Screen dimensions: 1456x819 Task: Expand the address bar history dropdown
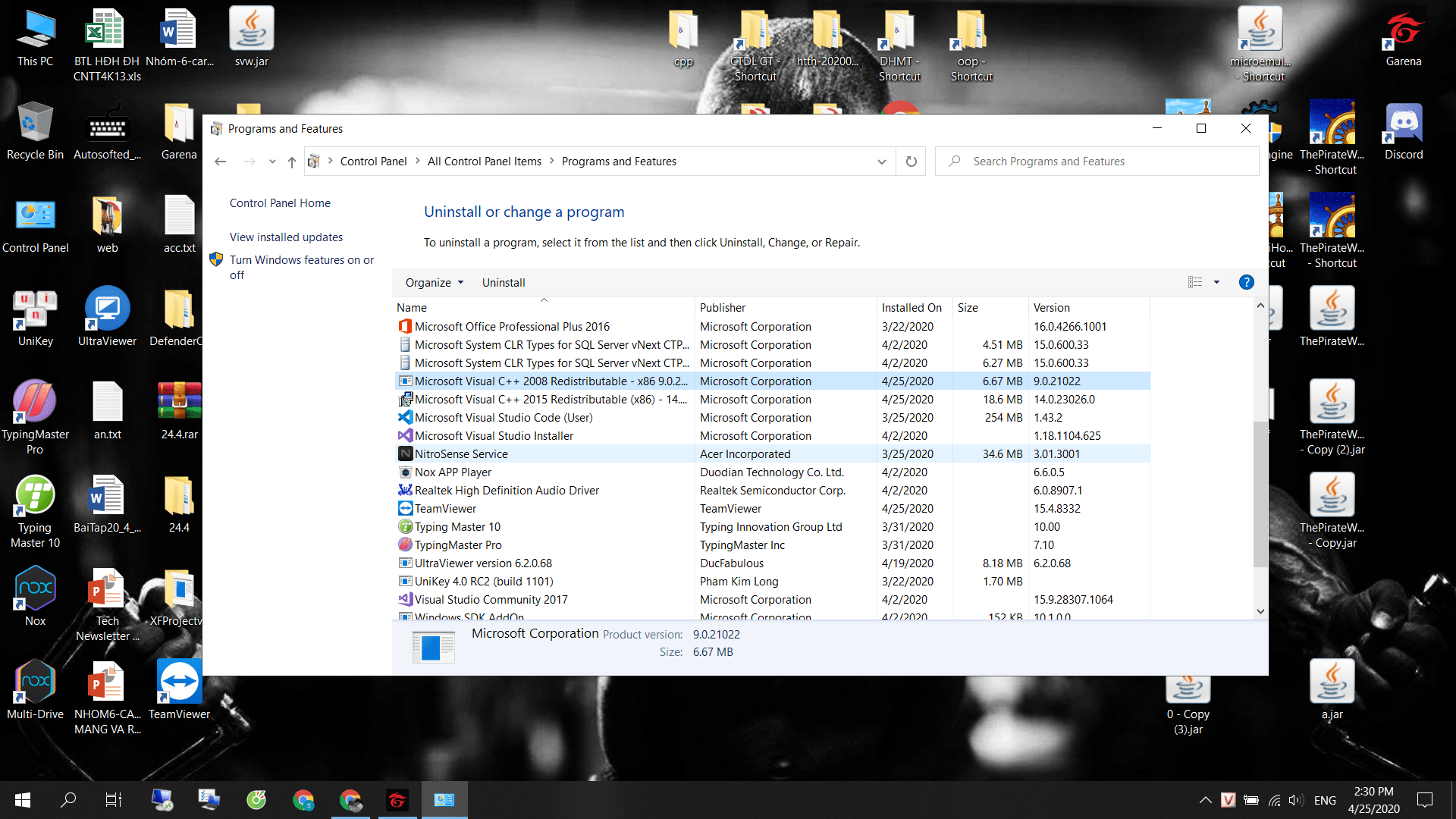[881, 162]
